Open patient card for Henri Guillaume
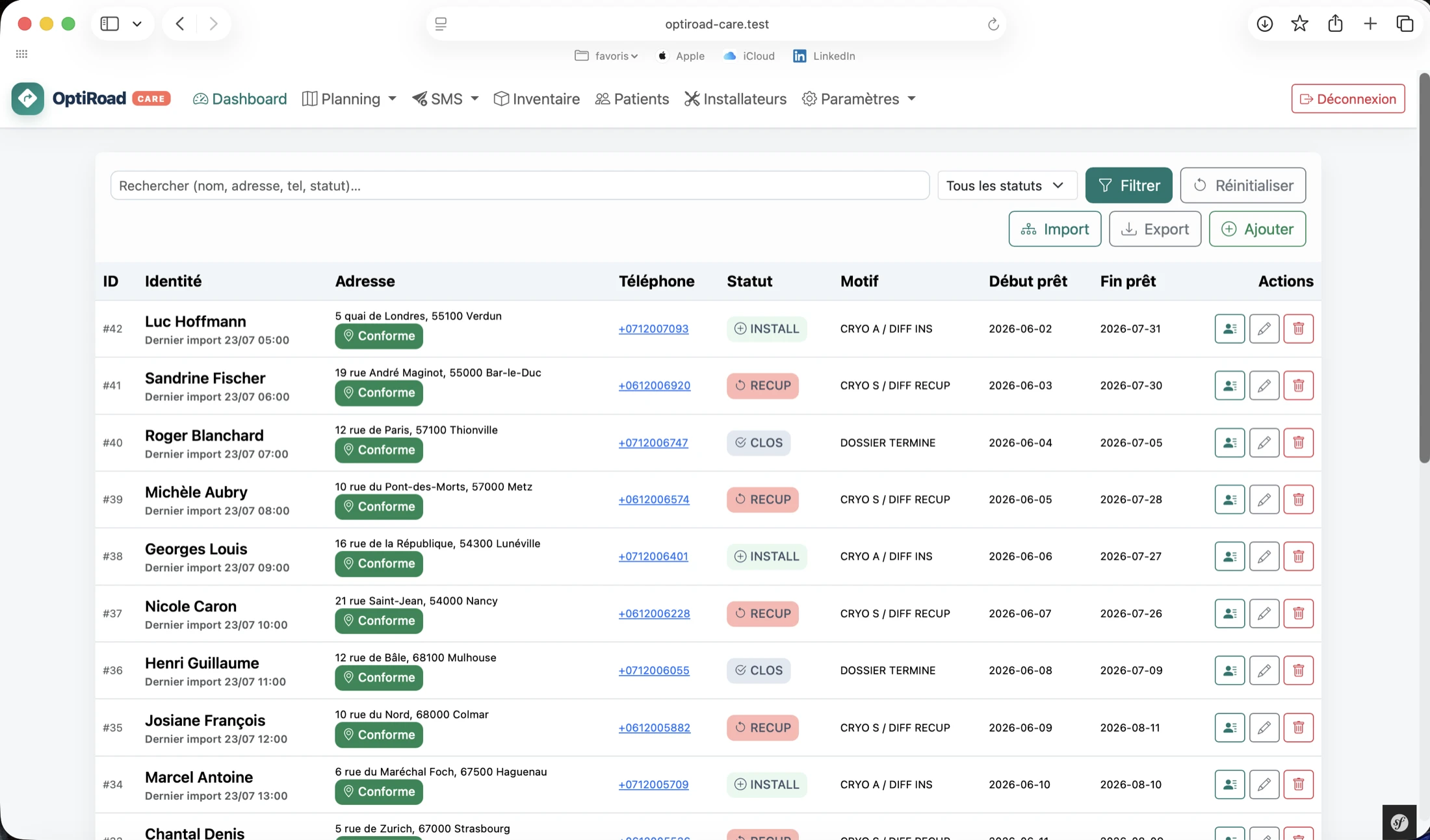The image size is (1430, 840). (x=1229, y=670)
